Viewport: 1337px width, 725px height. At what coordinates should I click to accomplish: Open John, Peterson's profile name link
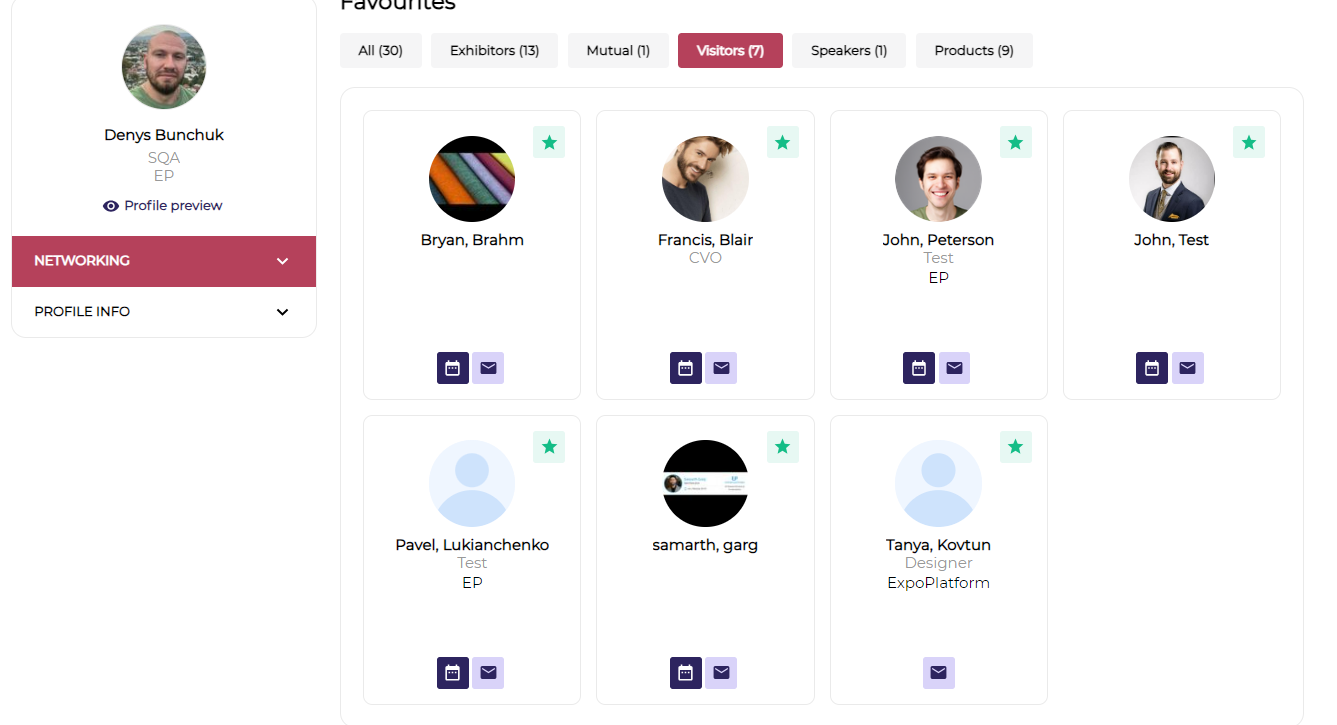tap(938, 240)
